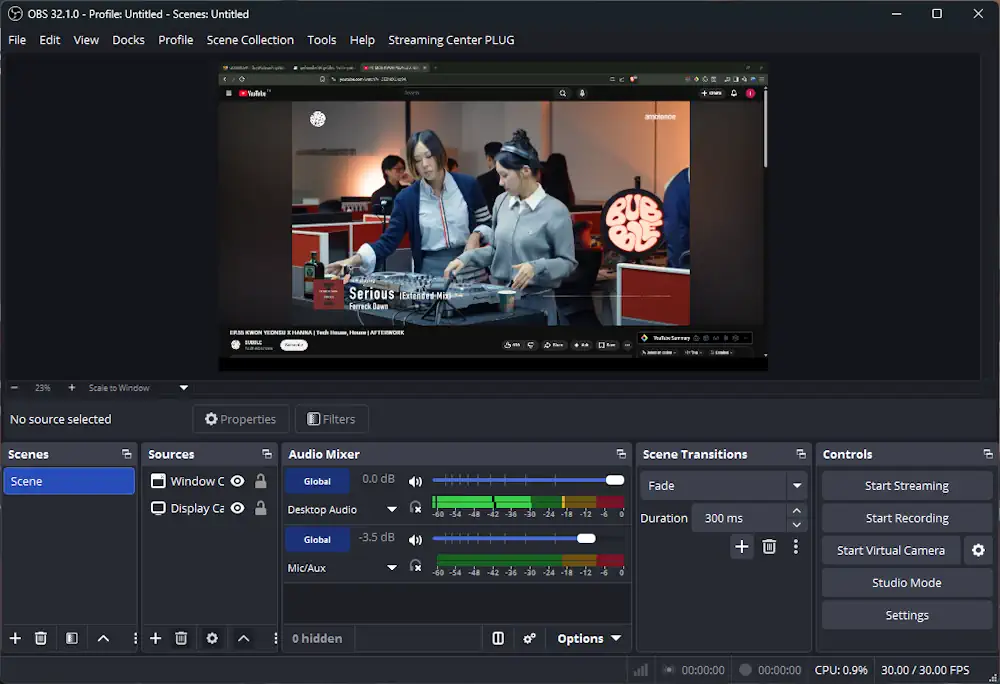Open Fade transition dropdown
1000x684 pixels.
[x=723, y=486]
